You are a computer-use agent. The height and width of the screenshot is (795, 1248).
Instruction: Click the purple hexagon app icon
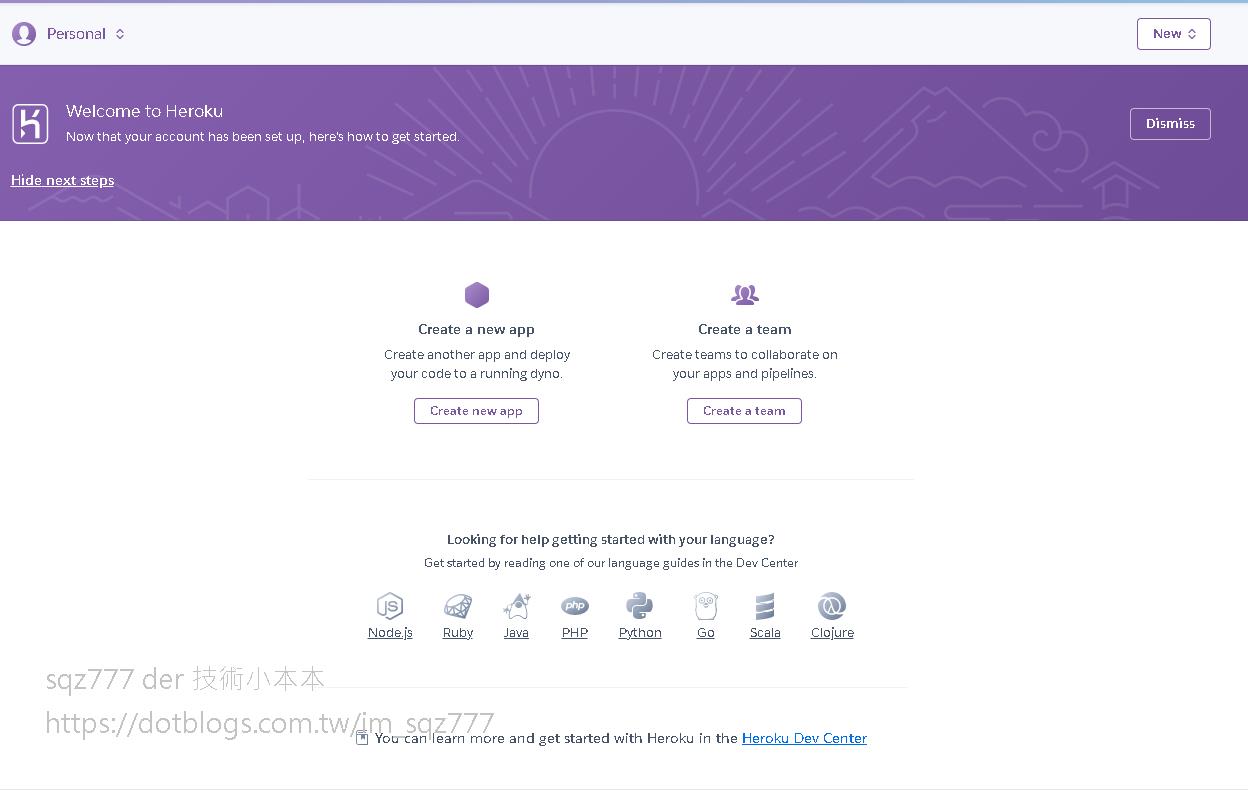pos(477,295)
